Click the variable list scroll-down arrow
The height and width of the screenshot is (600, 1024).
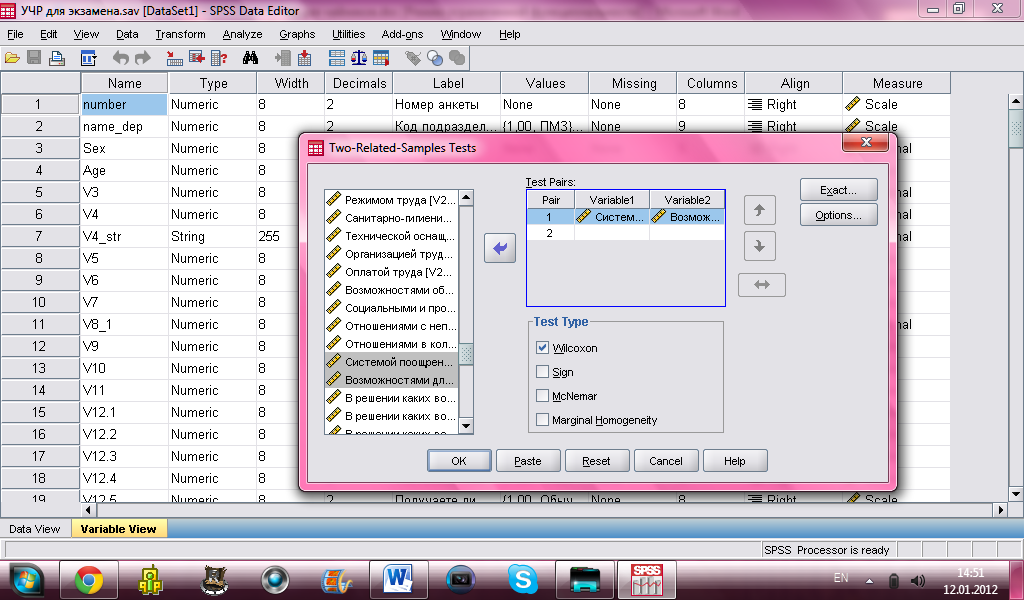466,426
